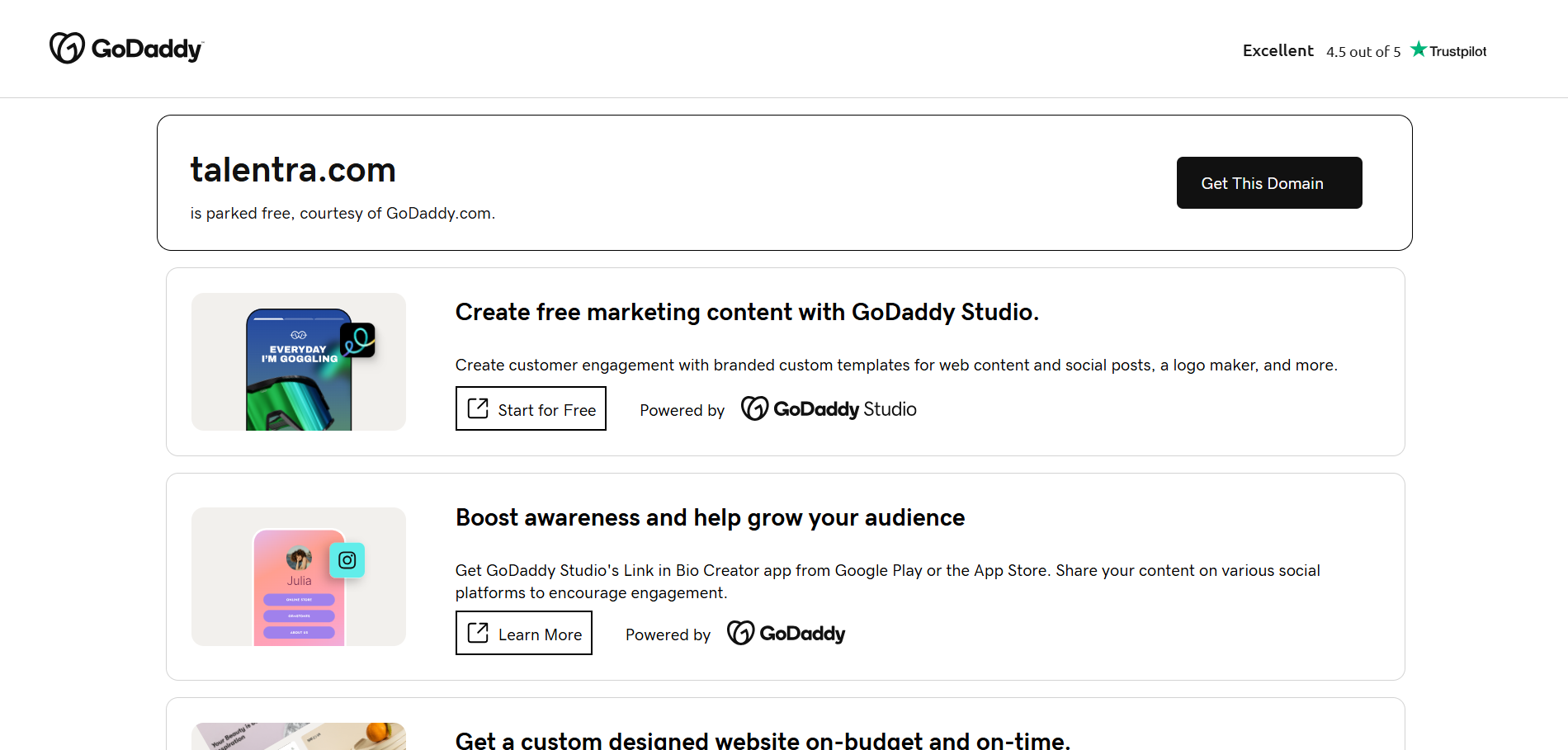
Task: Open the partially visible third card thumbnail
Action: click(x=298, y=736)
